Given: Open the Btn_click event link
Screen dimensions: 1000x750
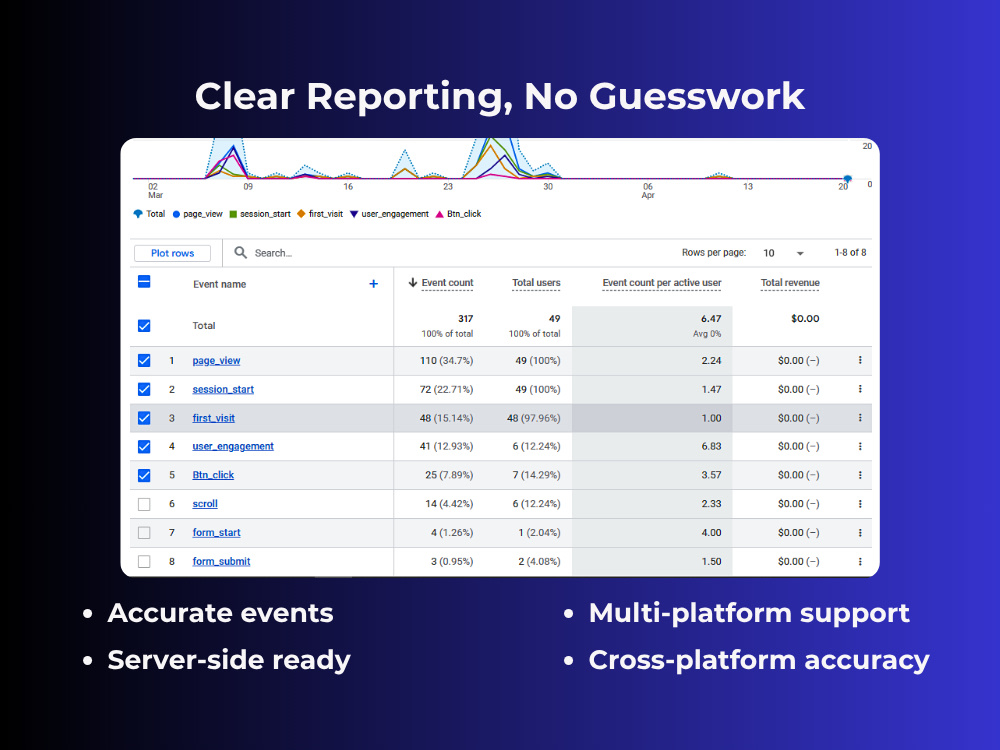Looking at the screenshot, I should [213, 475].
